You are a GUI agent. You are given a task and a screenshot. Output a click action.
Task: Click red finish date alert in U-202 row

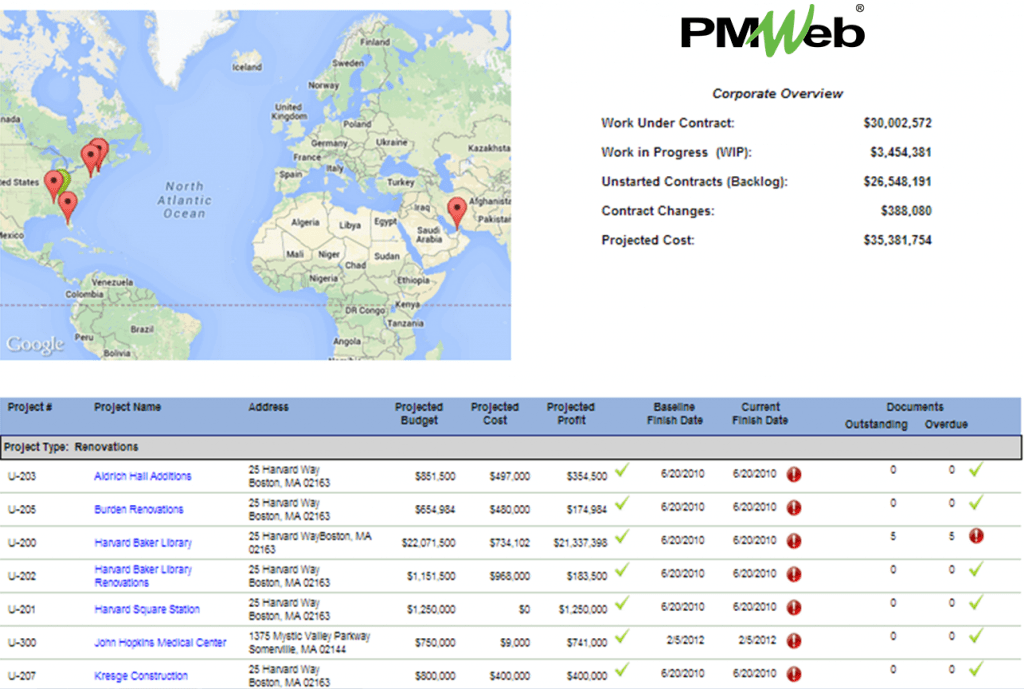click(x=793, y=575)
